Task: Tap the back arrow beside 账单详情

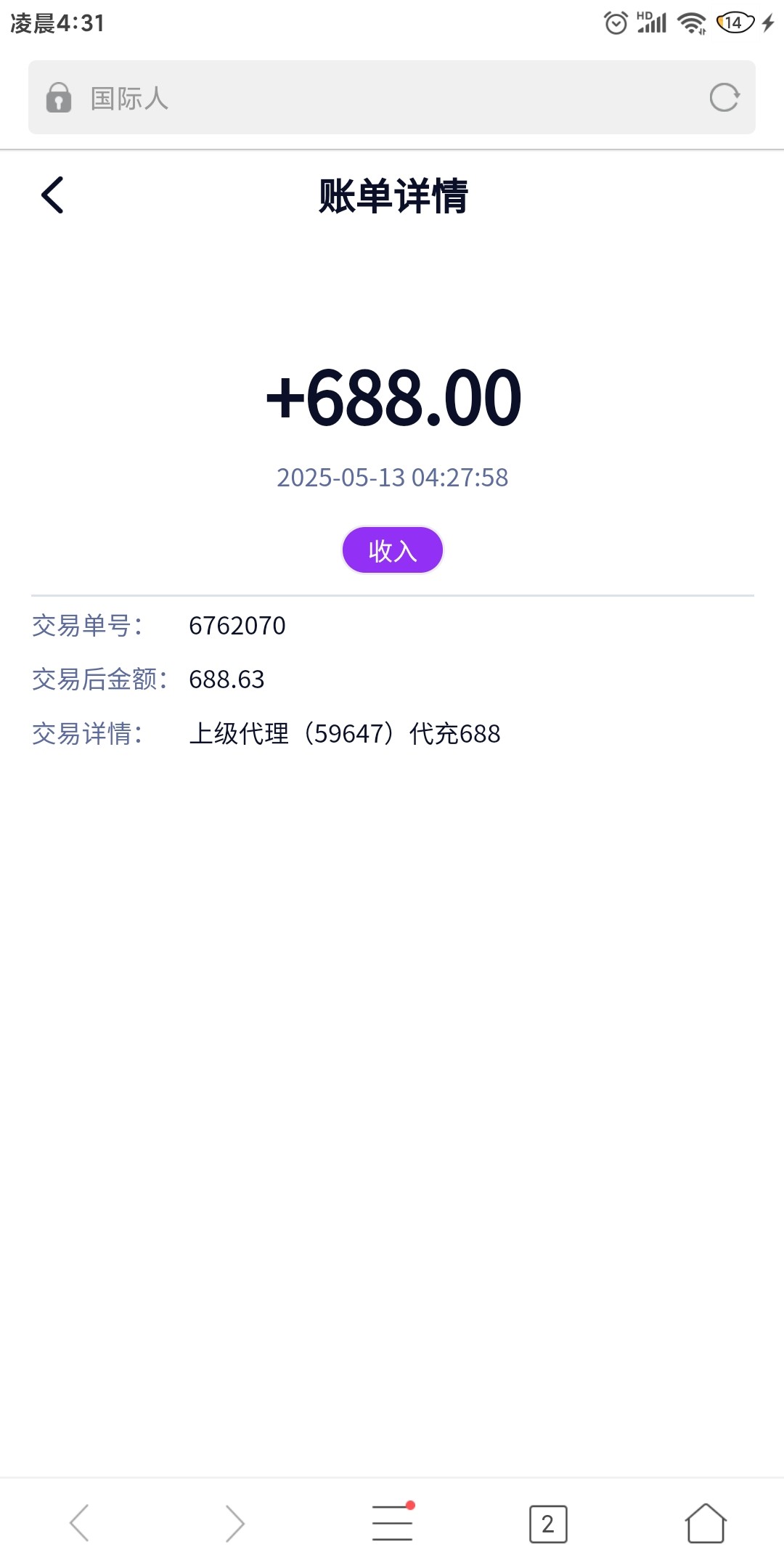Action: click(52, 195)
